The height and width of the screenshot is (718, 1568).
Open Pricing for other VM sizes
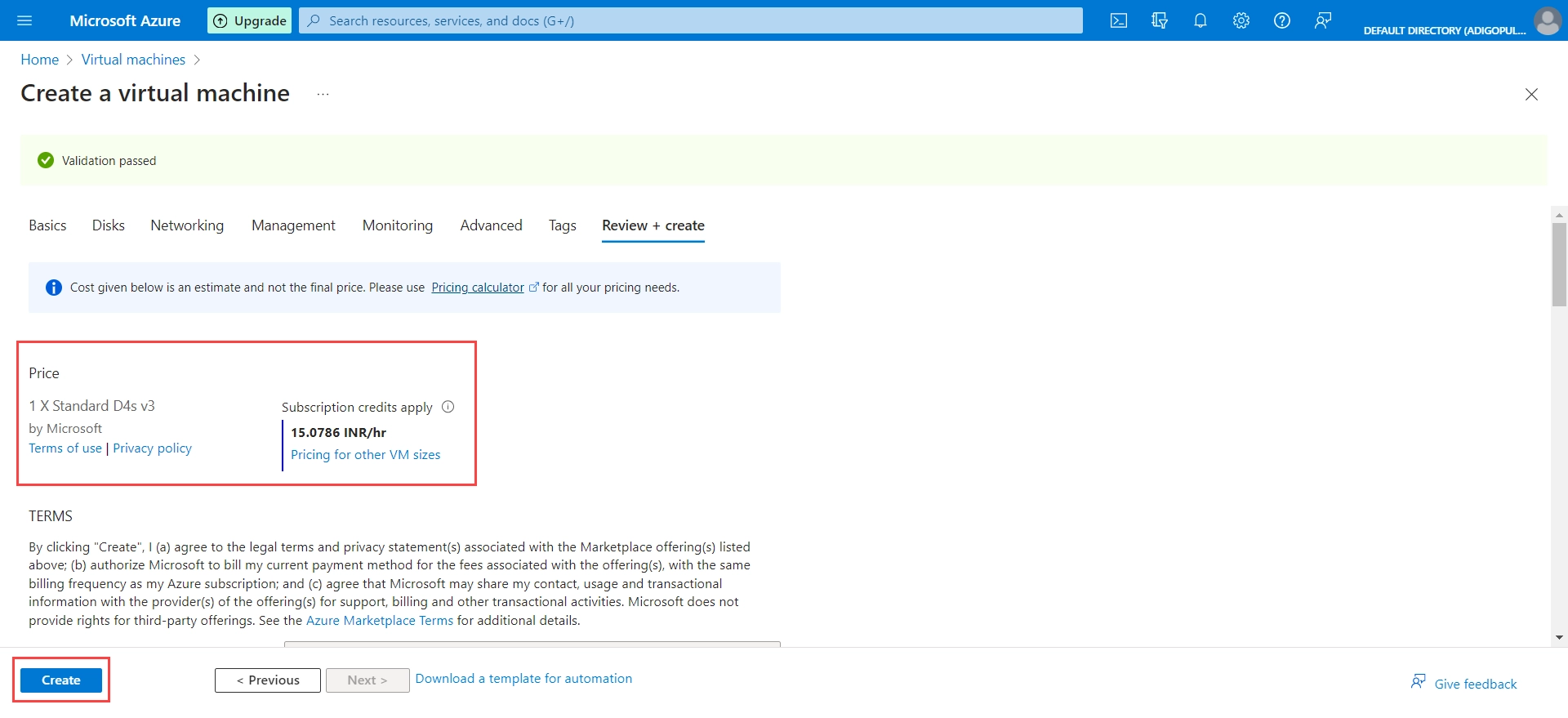[x=366, y=455]
